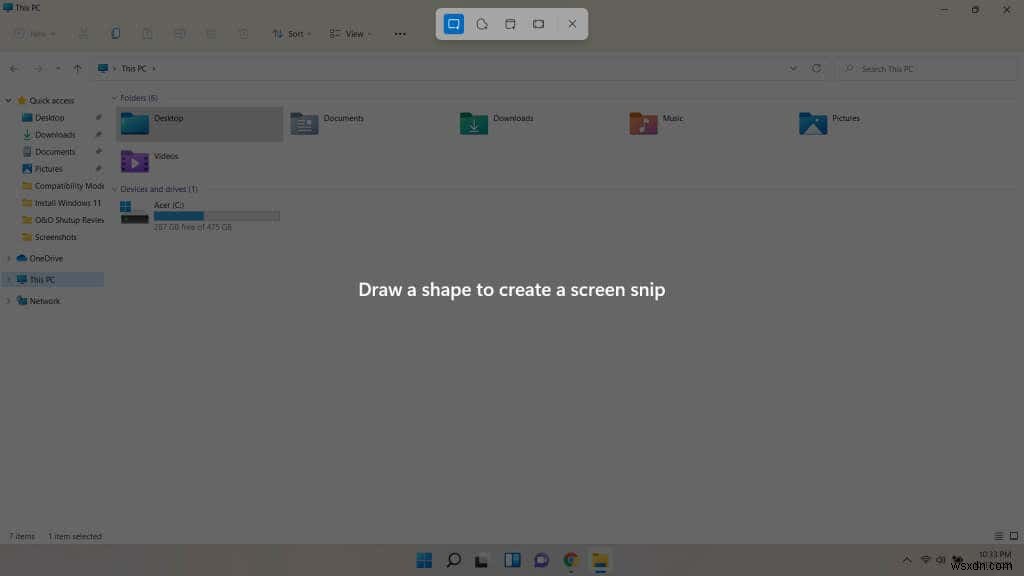The height and width of the screenshot is (576, 1024).
Task: Open the View menu
Action: 350,33
